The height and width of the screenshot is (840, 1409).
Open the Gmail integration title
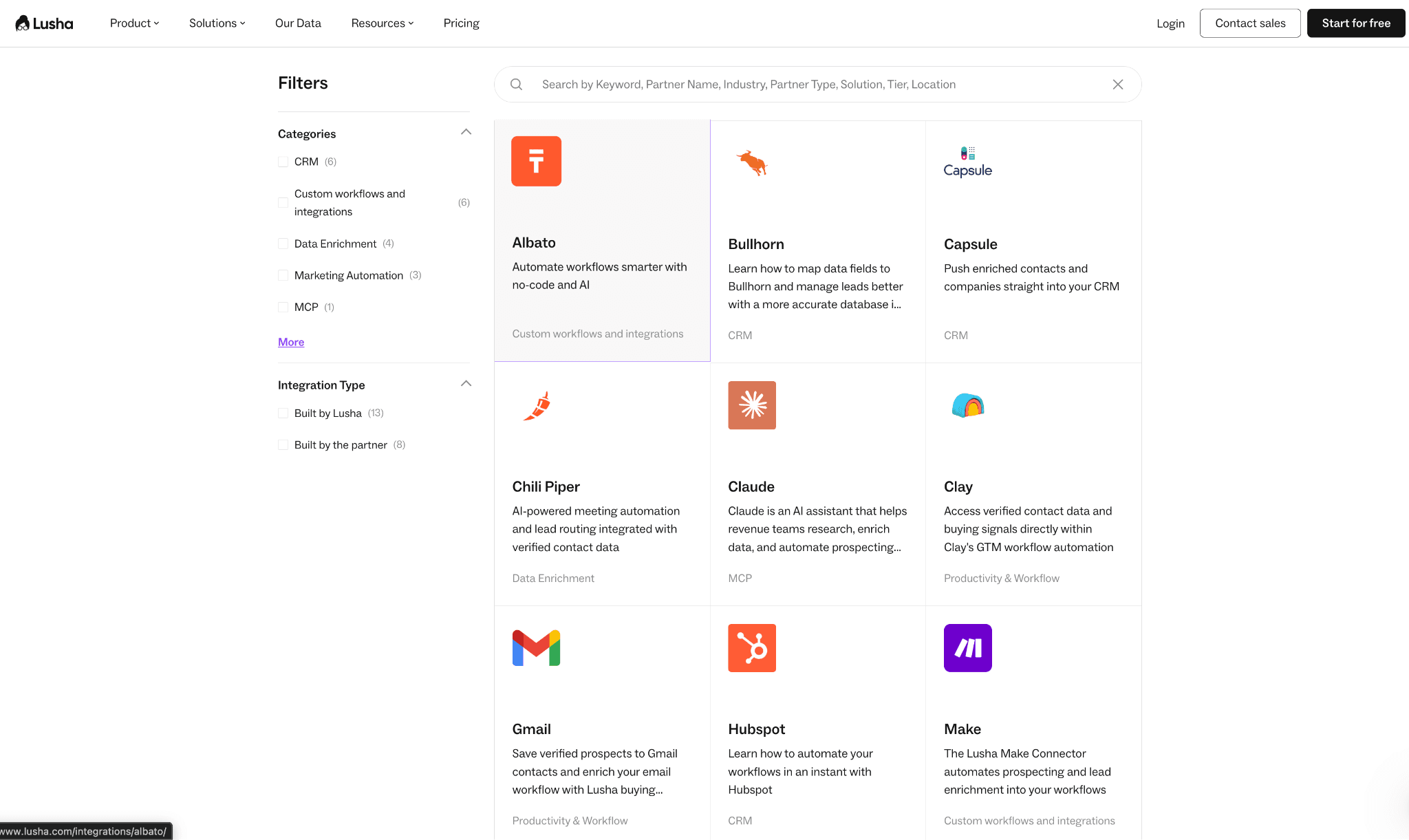[x=532, y=729]
